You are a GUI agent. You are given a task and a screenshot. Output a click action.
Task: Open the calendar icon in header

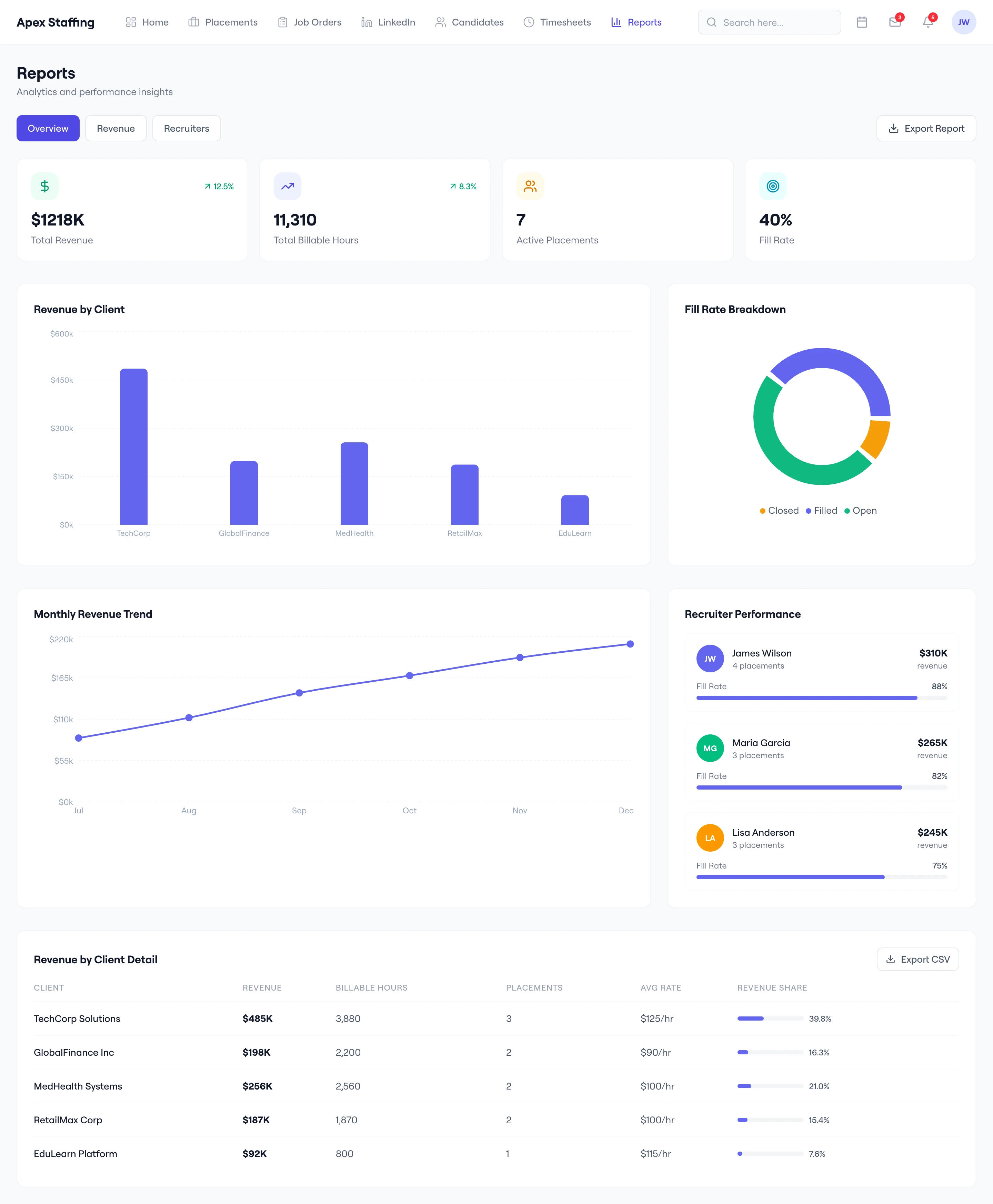(861, 22)
